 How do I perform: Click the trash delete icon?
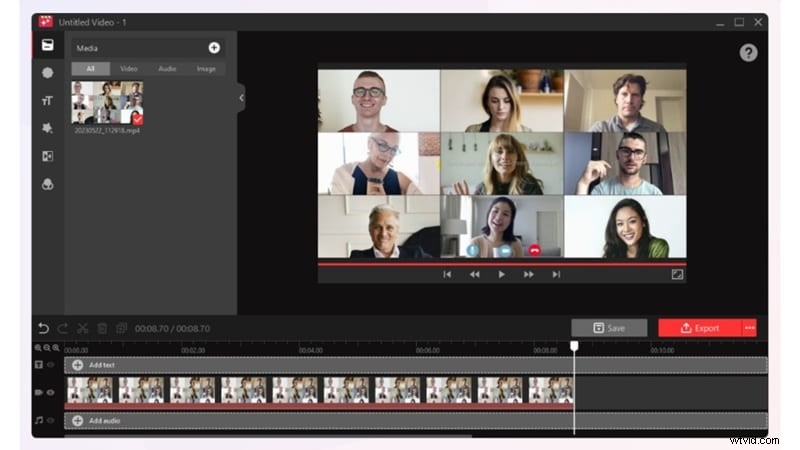(102, 328)
